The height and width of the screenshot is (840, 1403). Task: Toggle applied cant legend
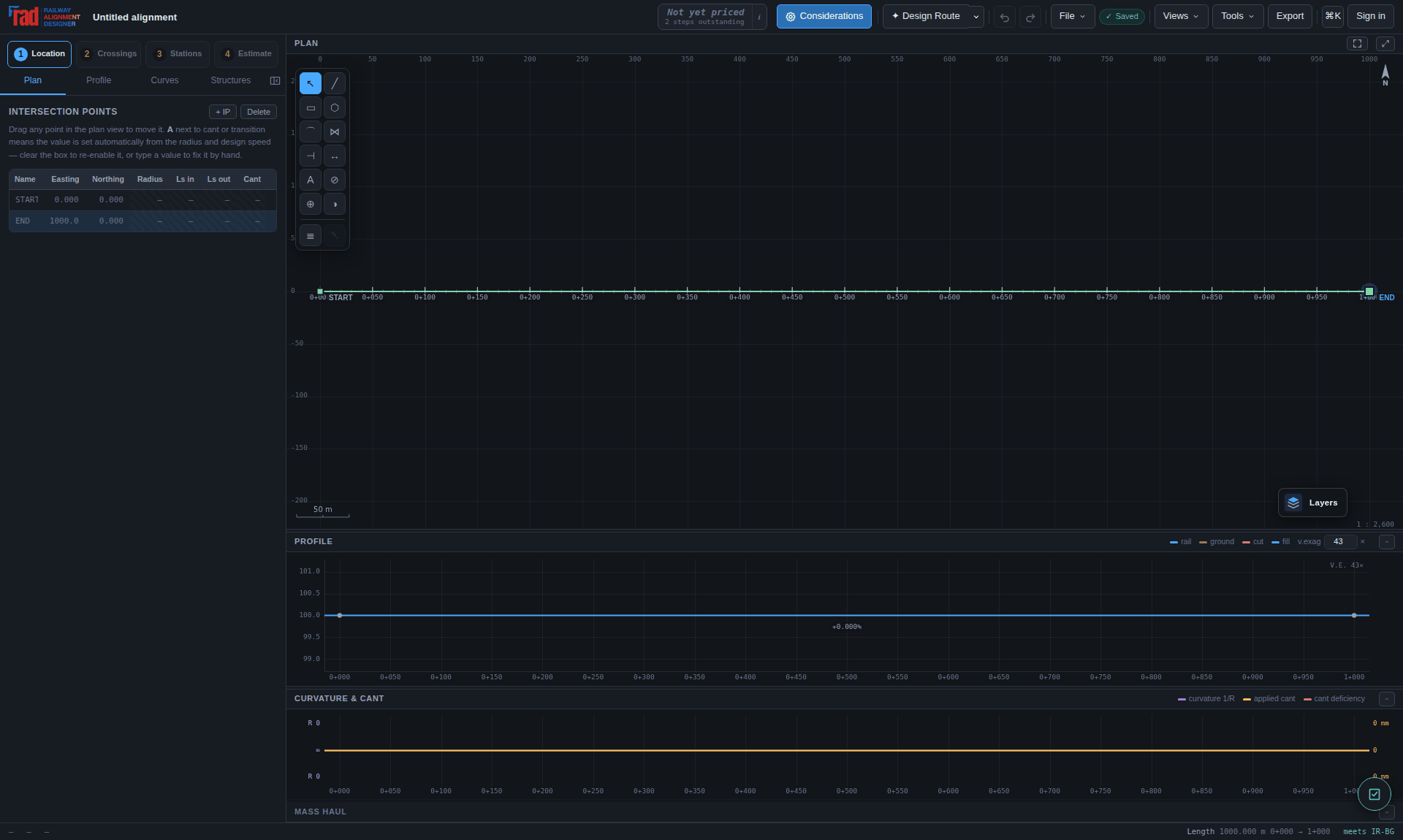click(x=1269, y=699)
